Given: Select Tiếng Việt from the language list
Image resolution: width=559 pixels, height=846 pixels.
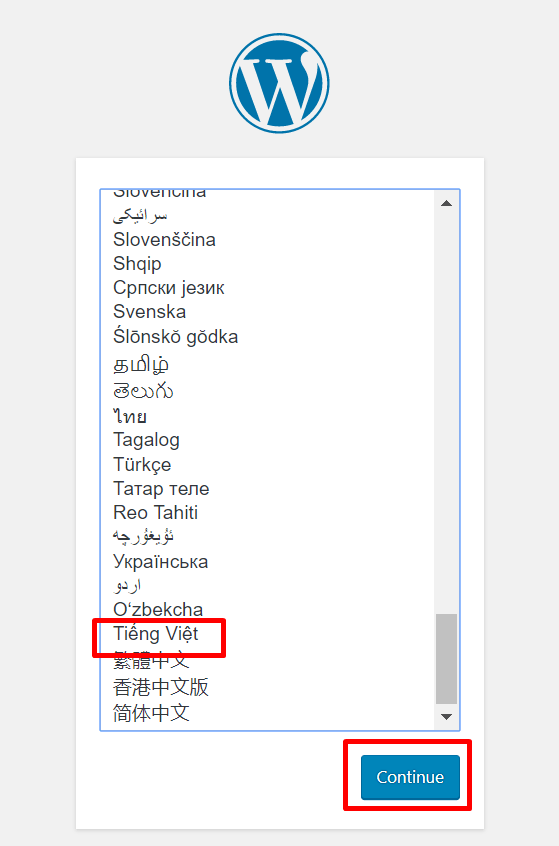Looking at the screenshot, I should click(x=155, y=633).
